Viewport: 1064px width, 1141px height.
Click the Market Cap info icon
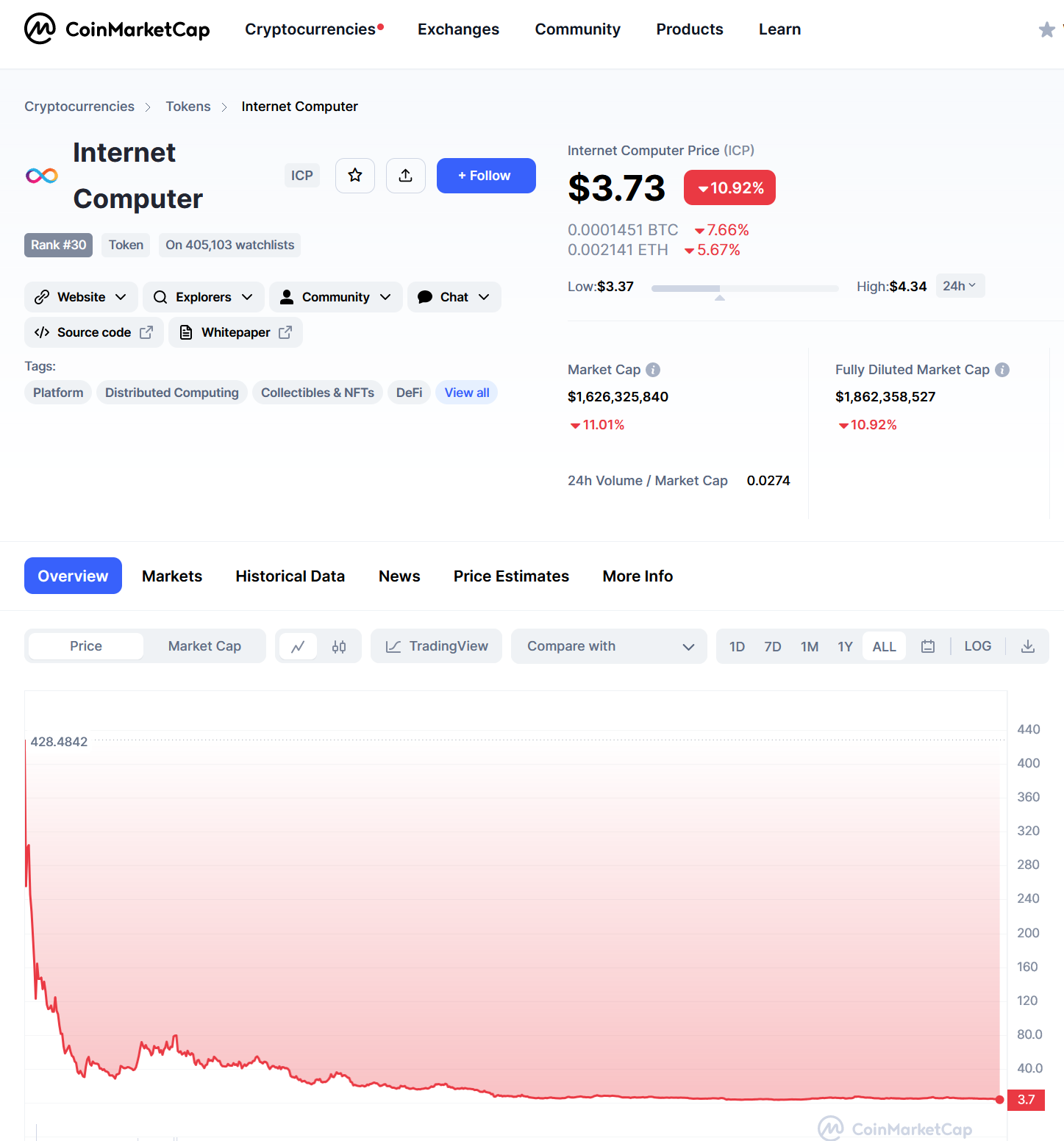[653, 370]
